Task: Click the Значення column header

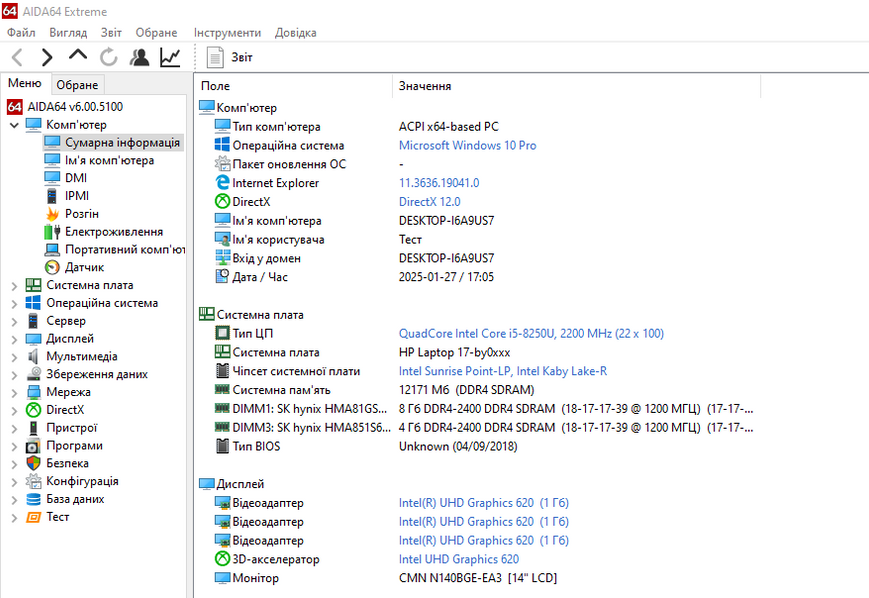Action: (x=577, y=86)
